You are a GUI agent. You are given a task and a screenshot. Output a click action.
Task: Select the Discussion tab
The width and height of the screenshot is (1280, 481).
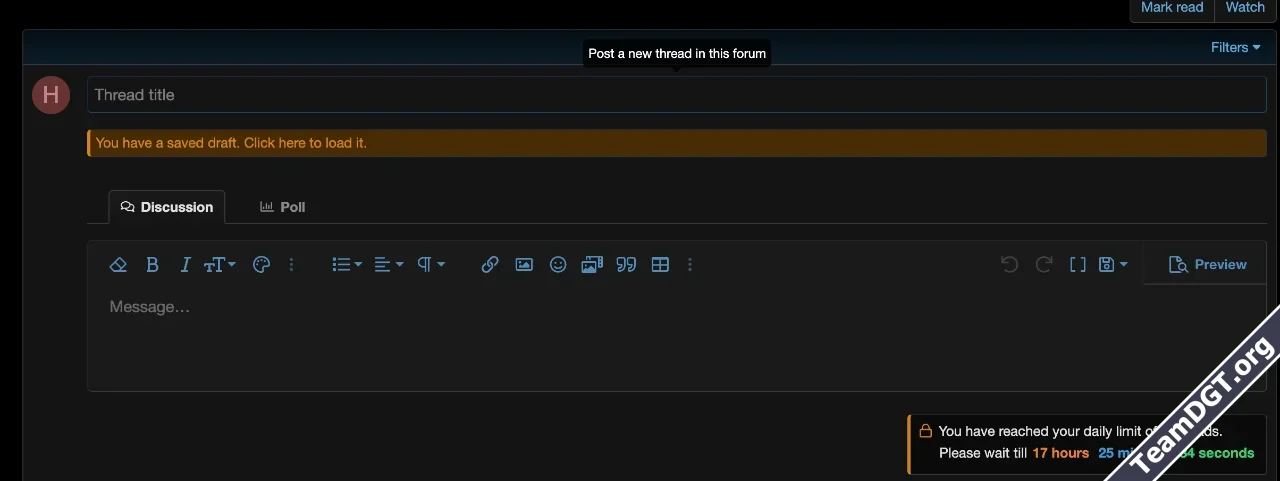(x=167, y=207)
